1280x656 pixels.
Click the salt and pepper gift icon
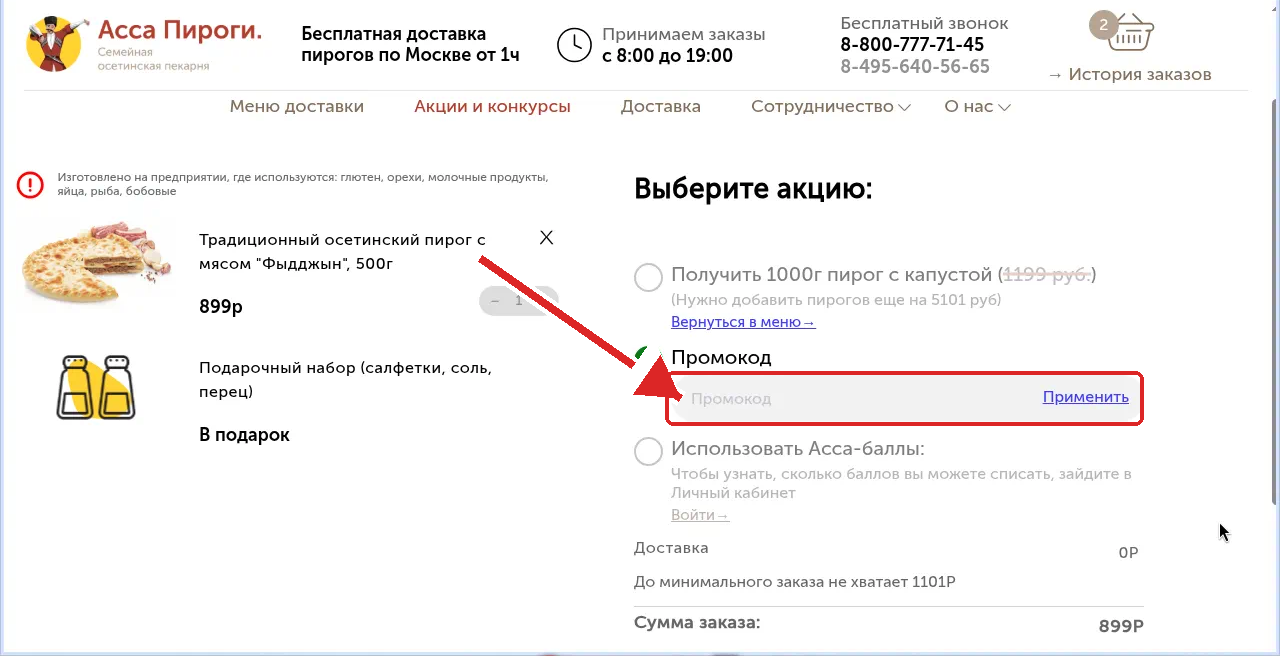coord(95,386)
